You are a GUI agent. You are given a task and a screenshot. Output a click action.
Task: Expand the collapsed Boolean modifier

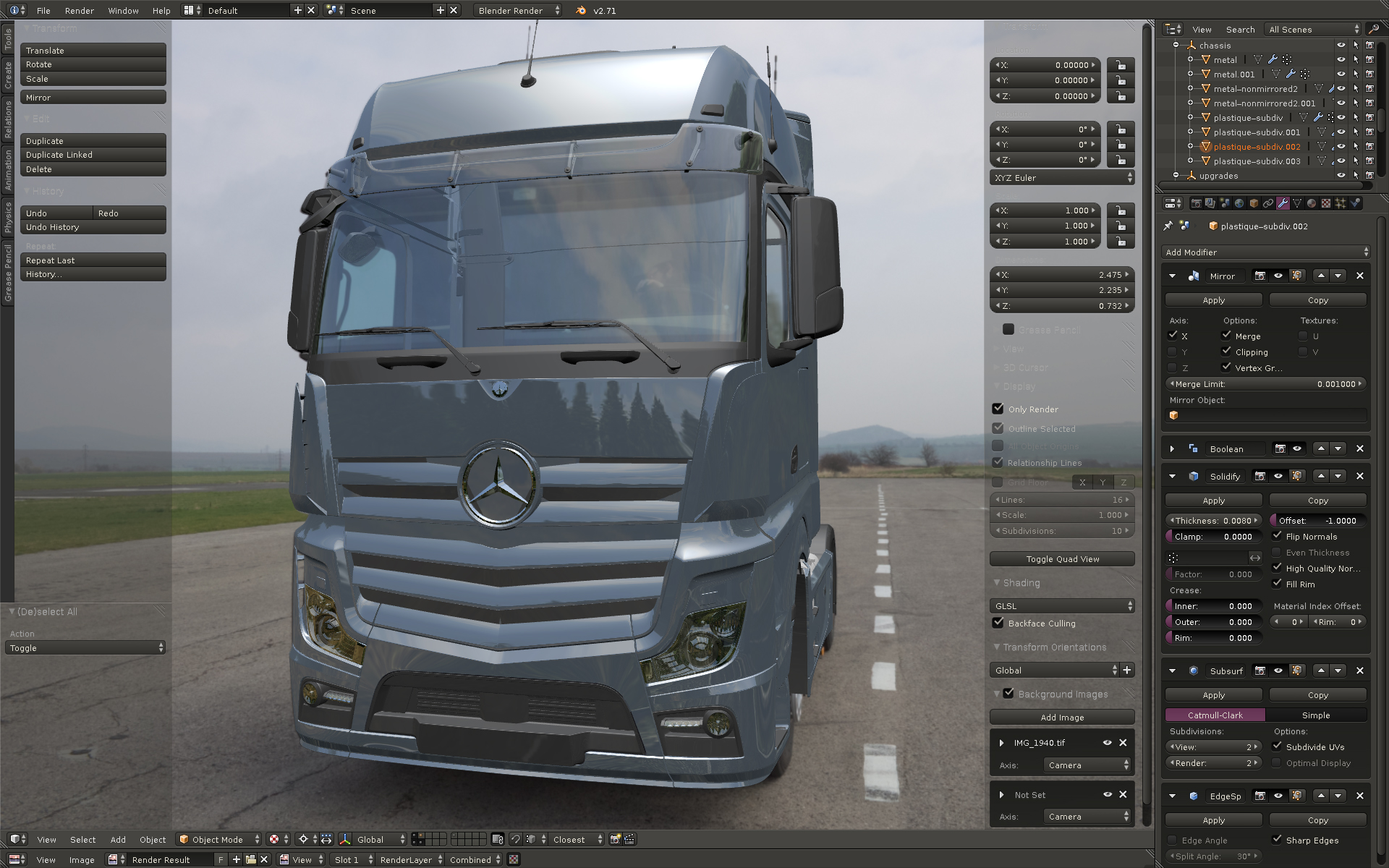coord(1172,449)
